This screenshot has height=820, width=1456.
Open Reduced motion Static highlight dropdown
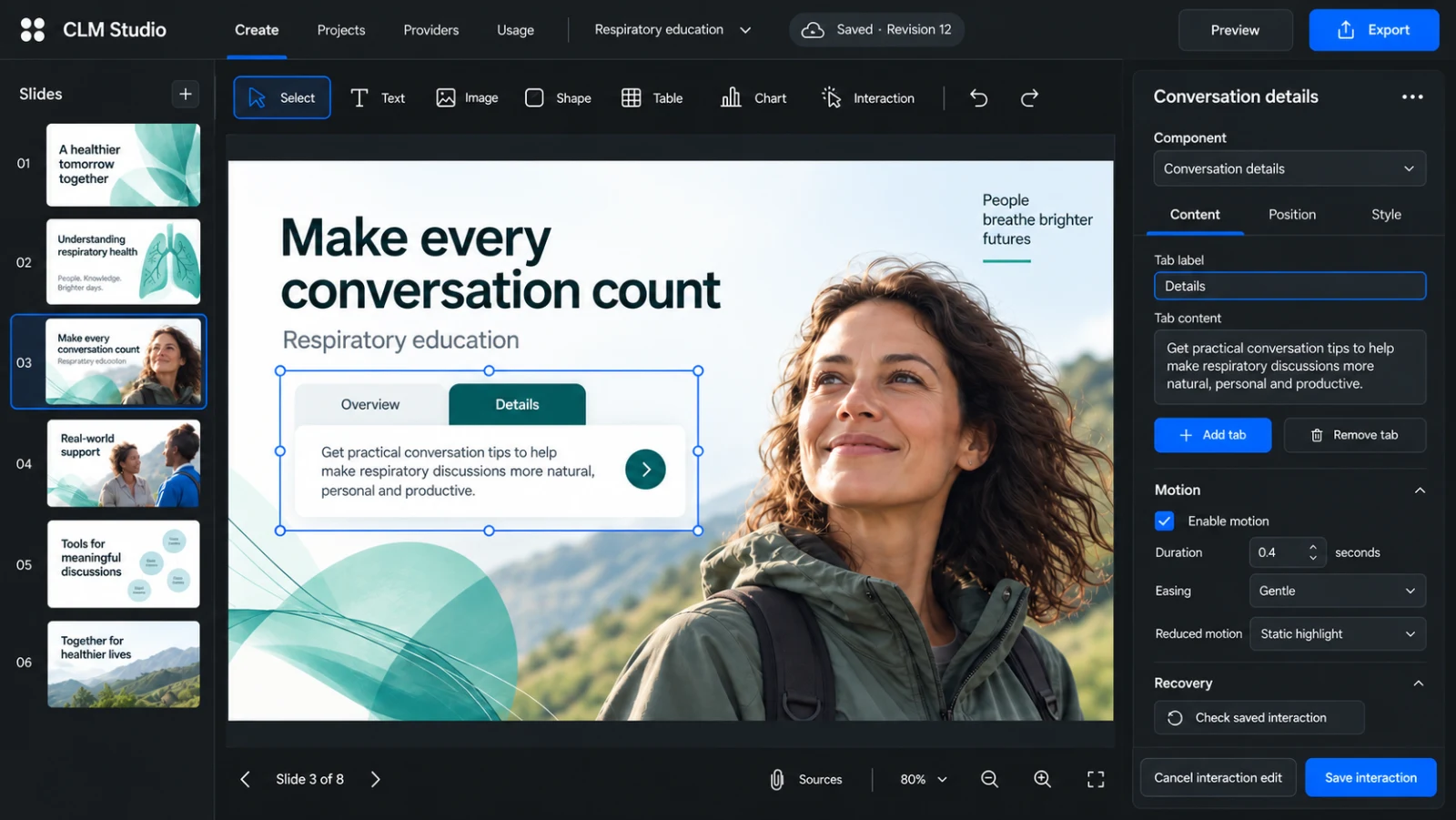point(1337,633)
